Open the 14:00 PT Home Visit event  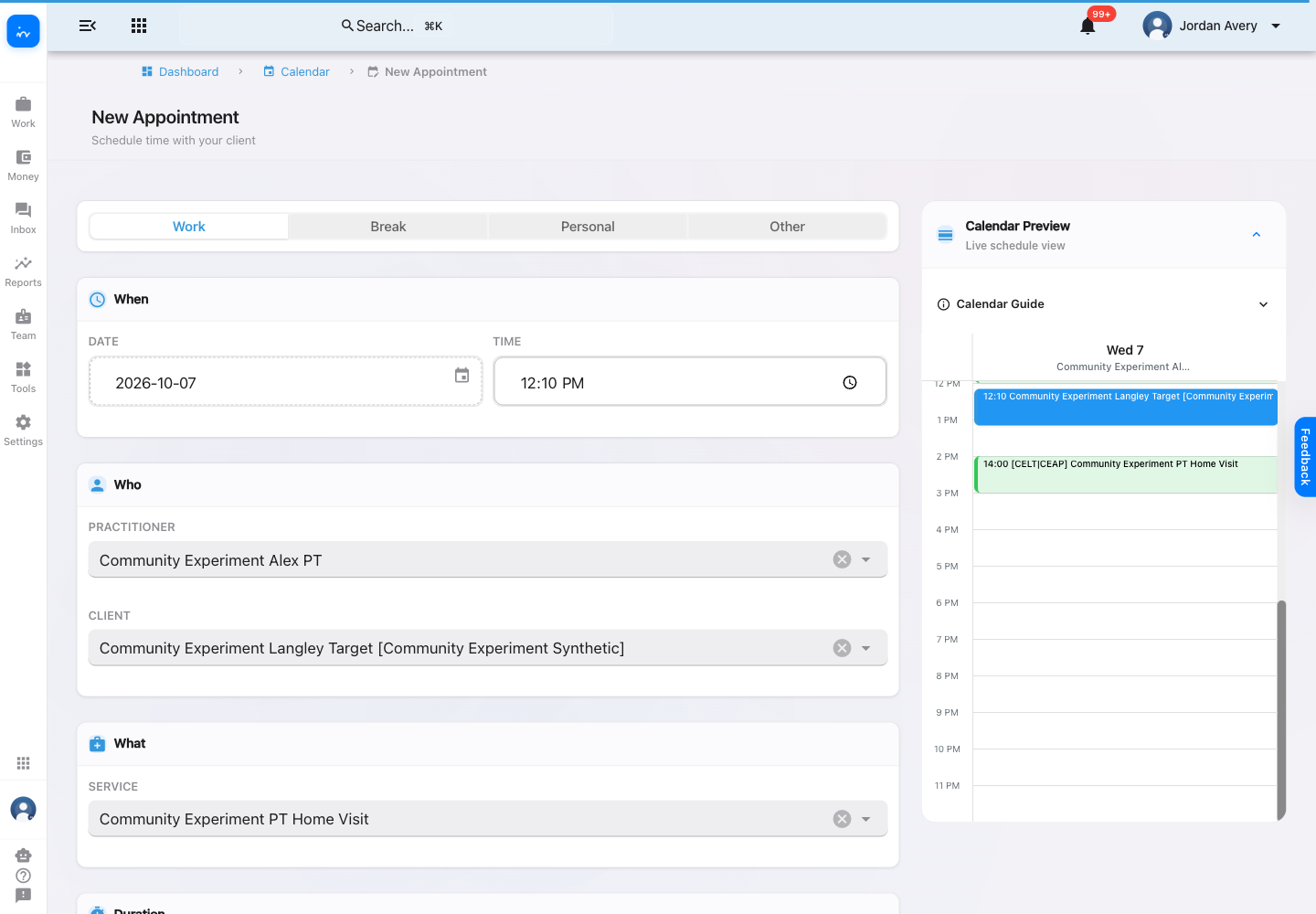[x=1126, y=475]
